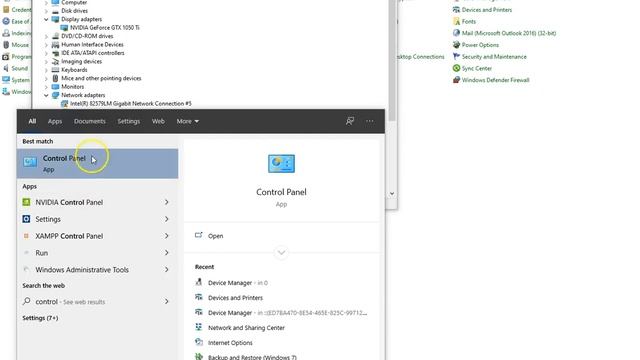Open the three-dot options menu in search

[x=369, y=121]
